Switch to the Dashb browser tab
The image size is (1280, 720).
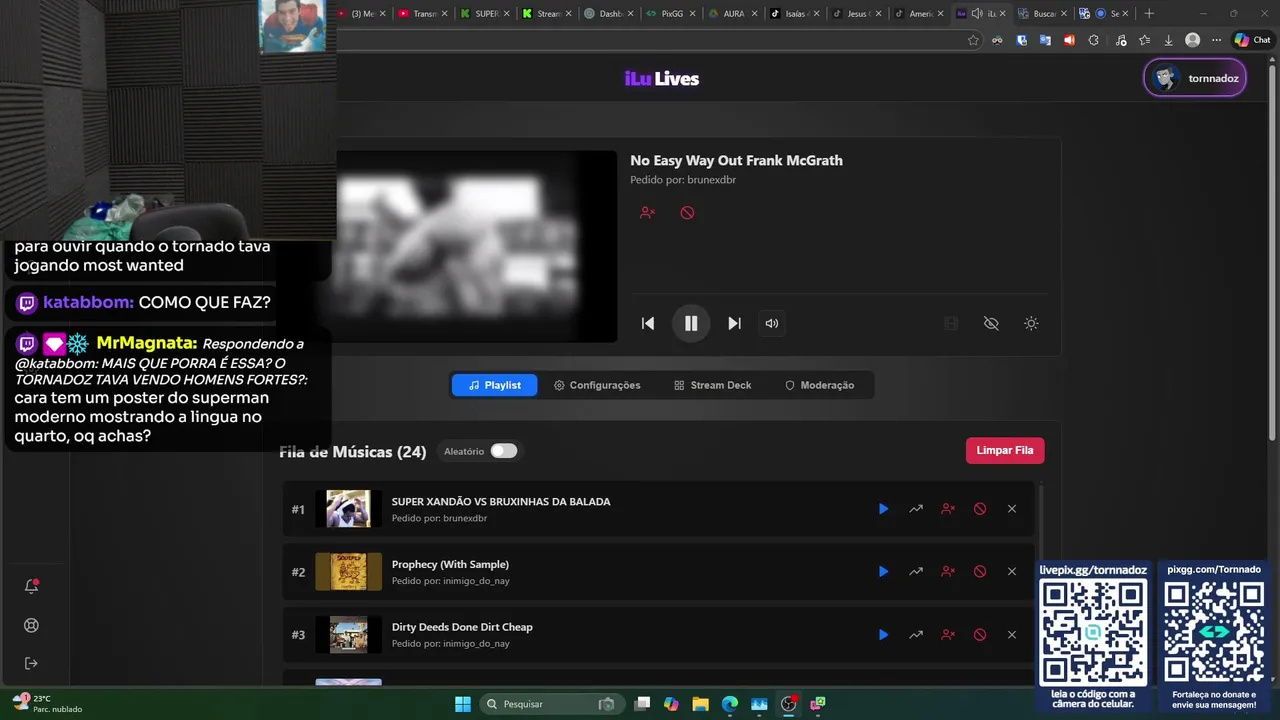pos(608,14)
